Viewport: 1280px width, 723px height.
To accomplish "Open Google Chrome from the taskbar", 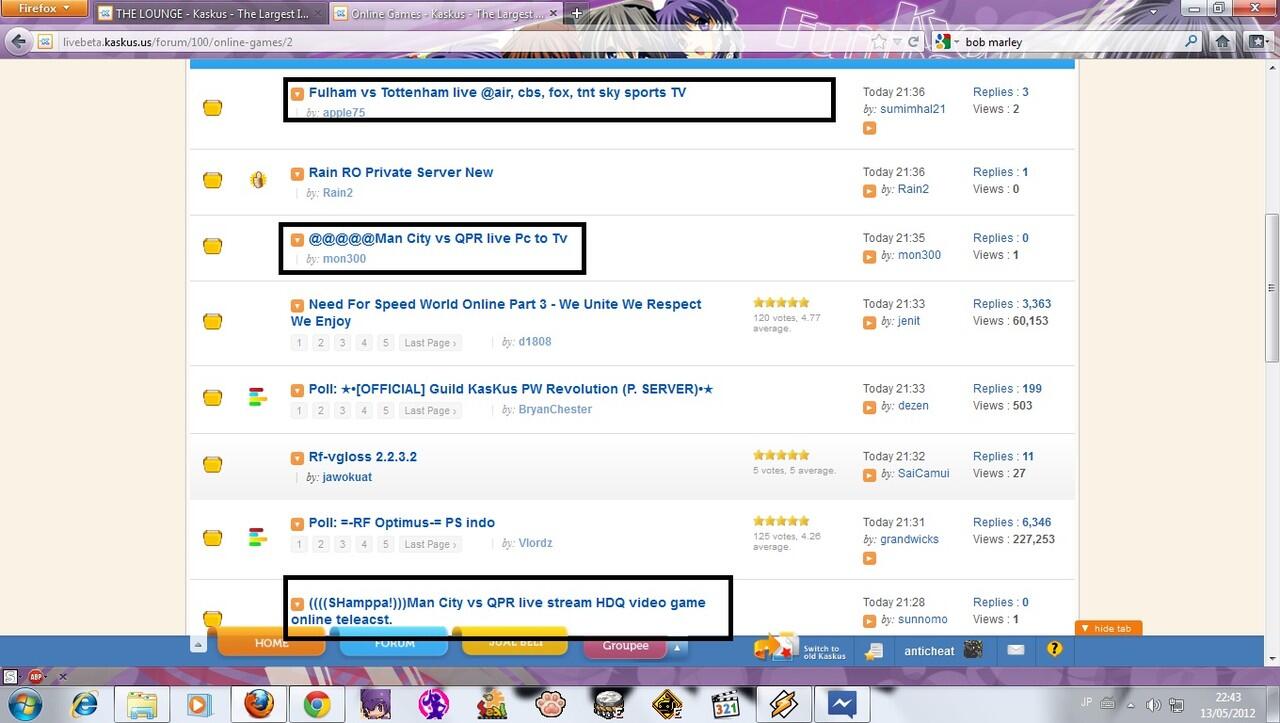I will pos(318,705).
